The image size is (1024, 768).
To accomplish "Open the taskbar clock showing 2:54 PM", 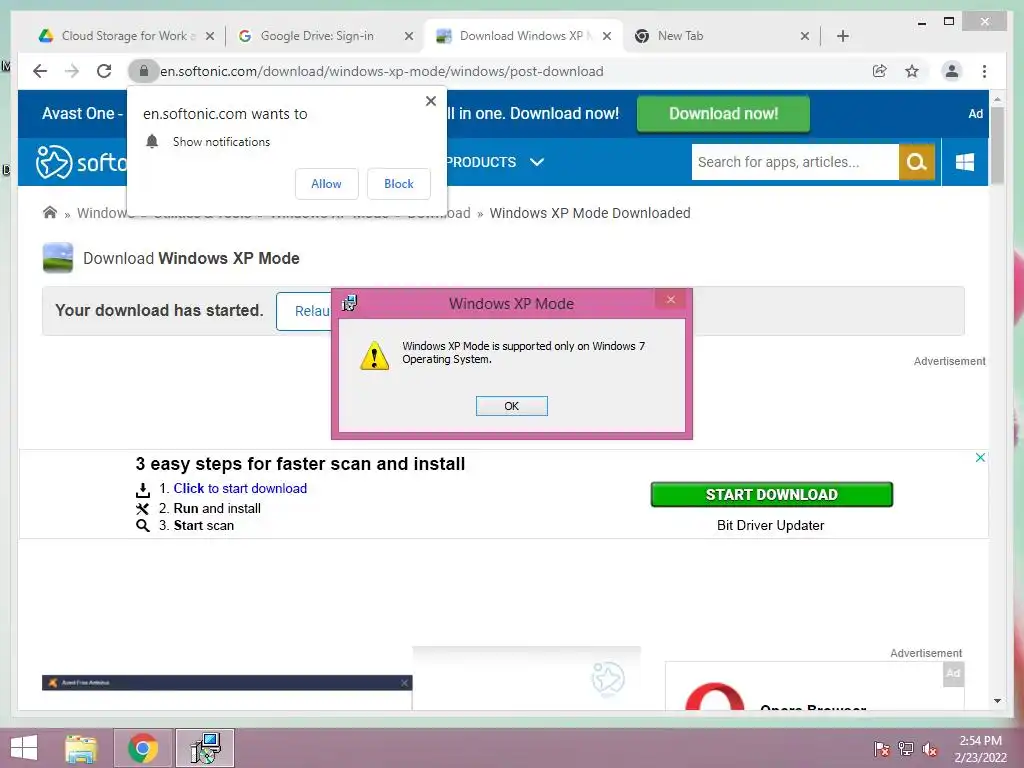I will tap(980, 749).
